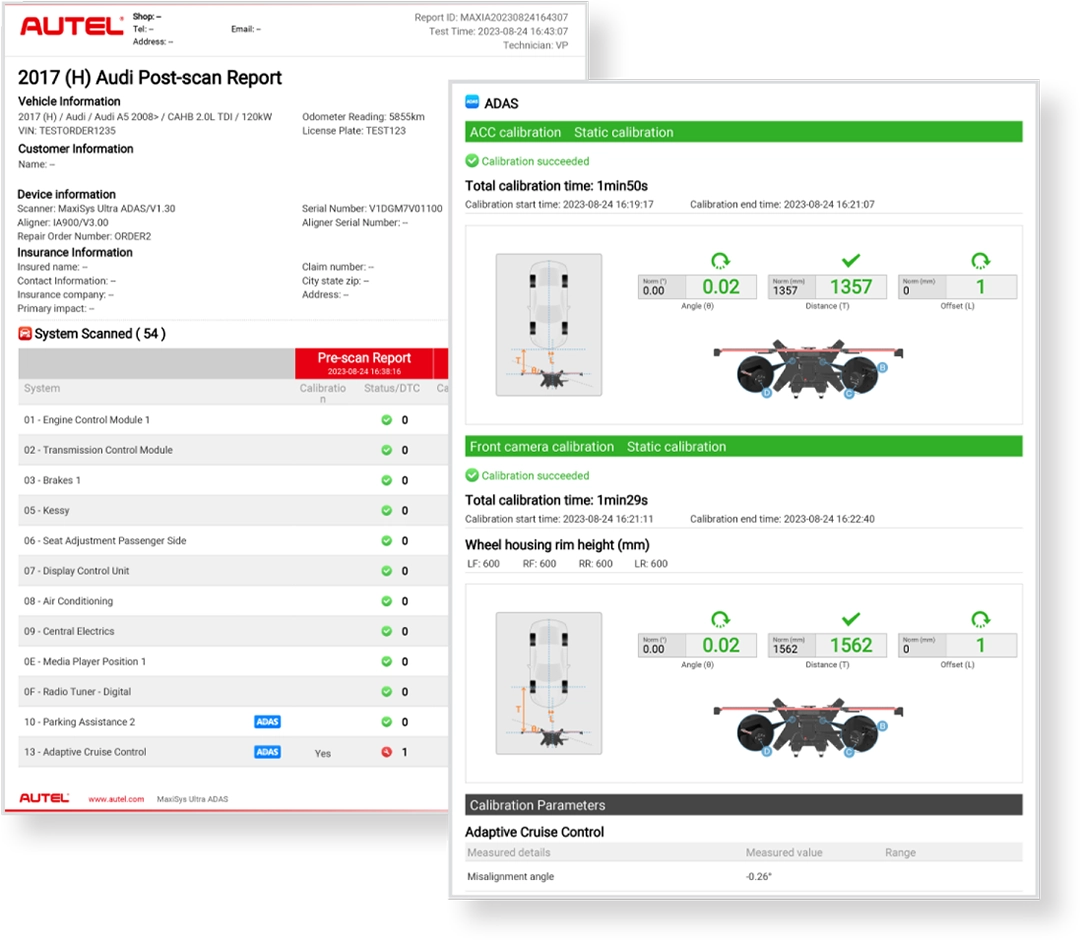Click the red fault icon for Adaptive Cruise Control

(386, 752)
